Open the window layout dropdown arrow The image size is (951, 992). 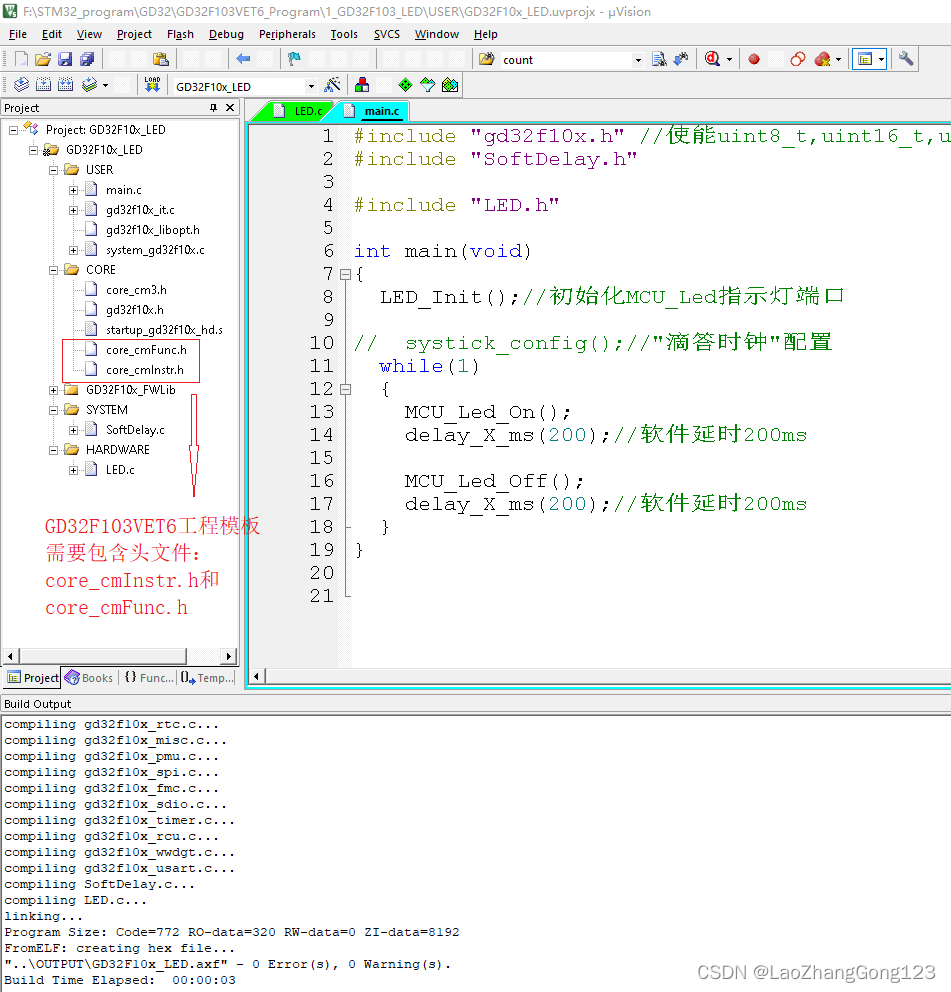(881, 59)
